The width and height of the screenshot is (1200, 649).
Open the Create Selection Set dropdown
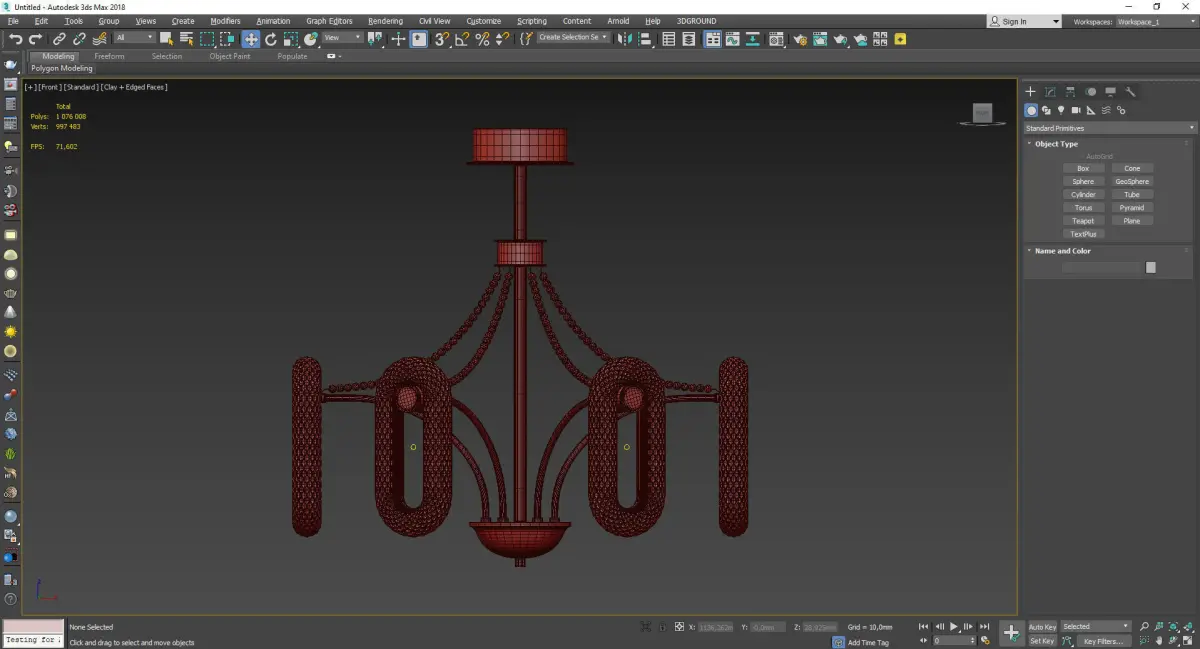pyautogui.click(x=573, y=38)
